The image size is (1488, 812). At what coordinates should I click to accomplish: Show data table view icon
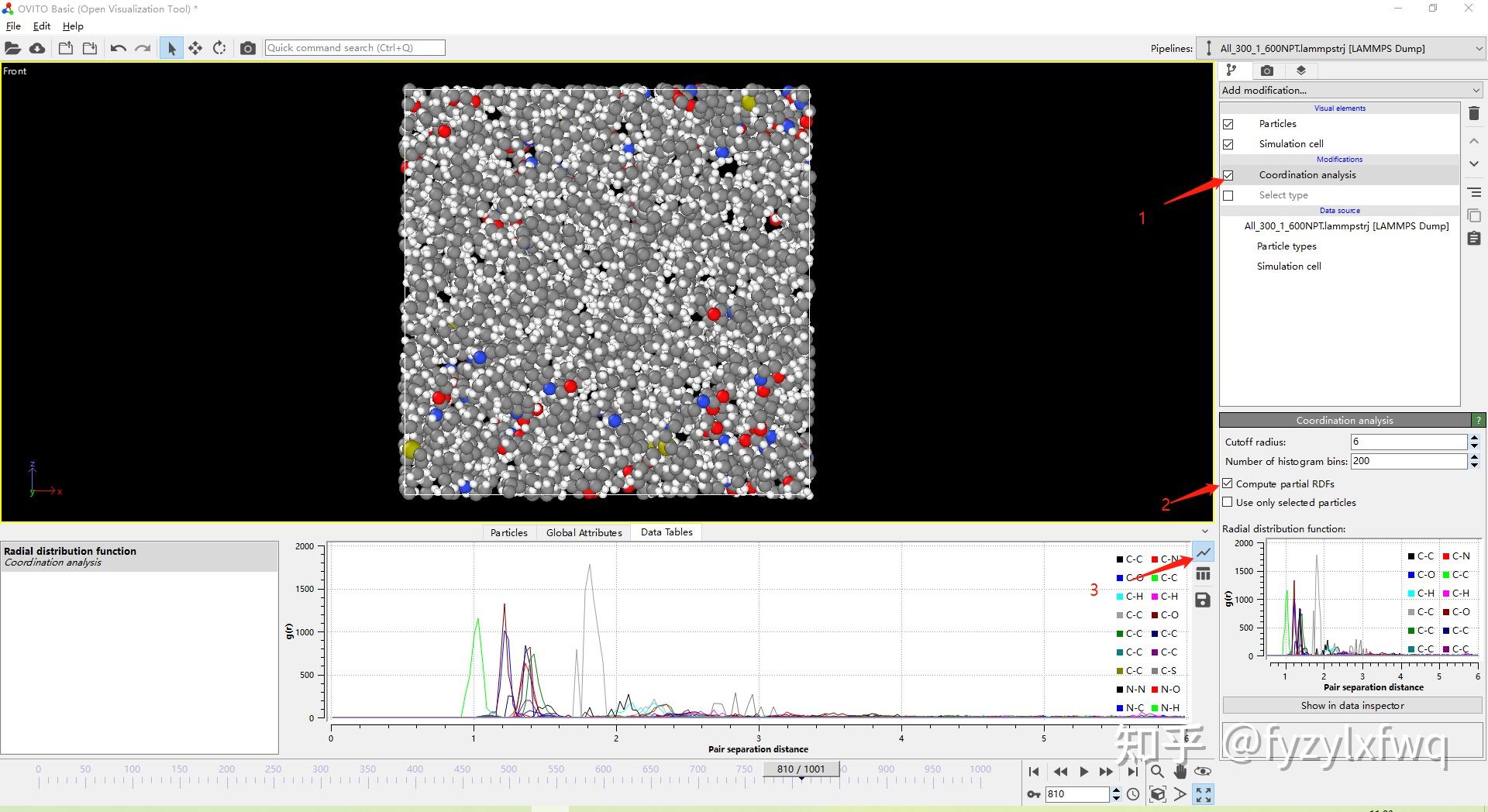point(1203,574)
